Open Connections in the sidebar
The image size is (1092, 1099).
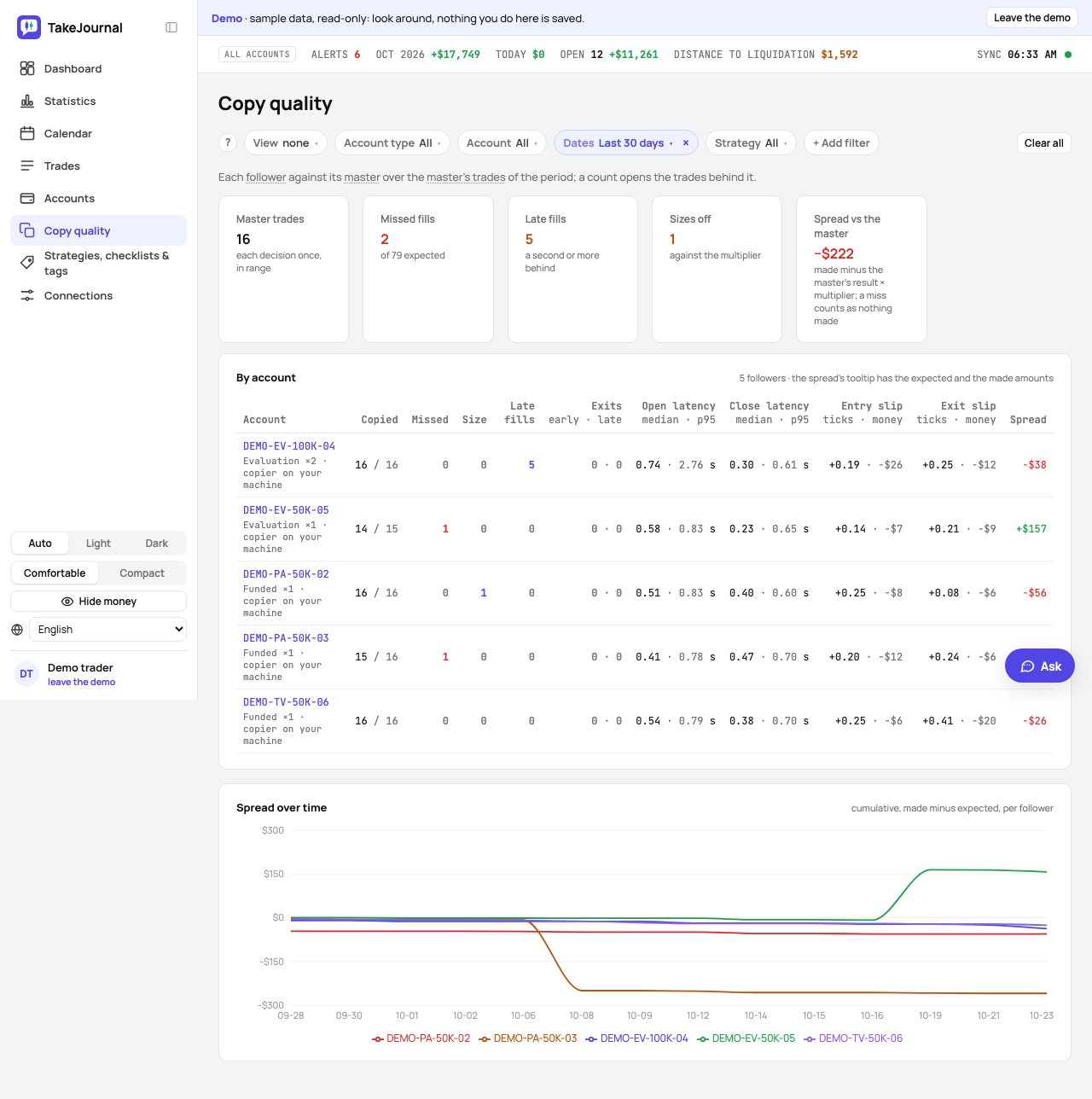pyautogui.click(x=98, y=295)
